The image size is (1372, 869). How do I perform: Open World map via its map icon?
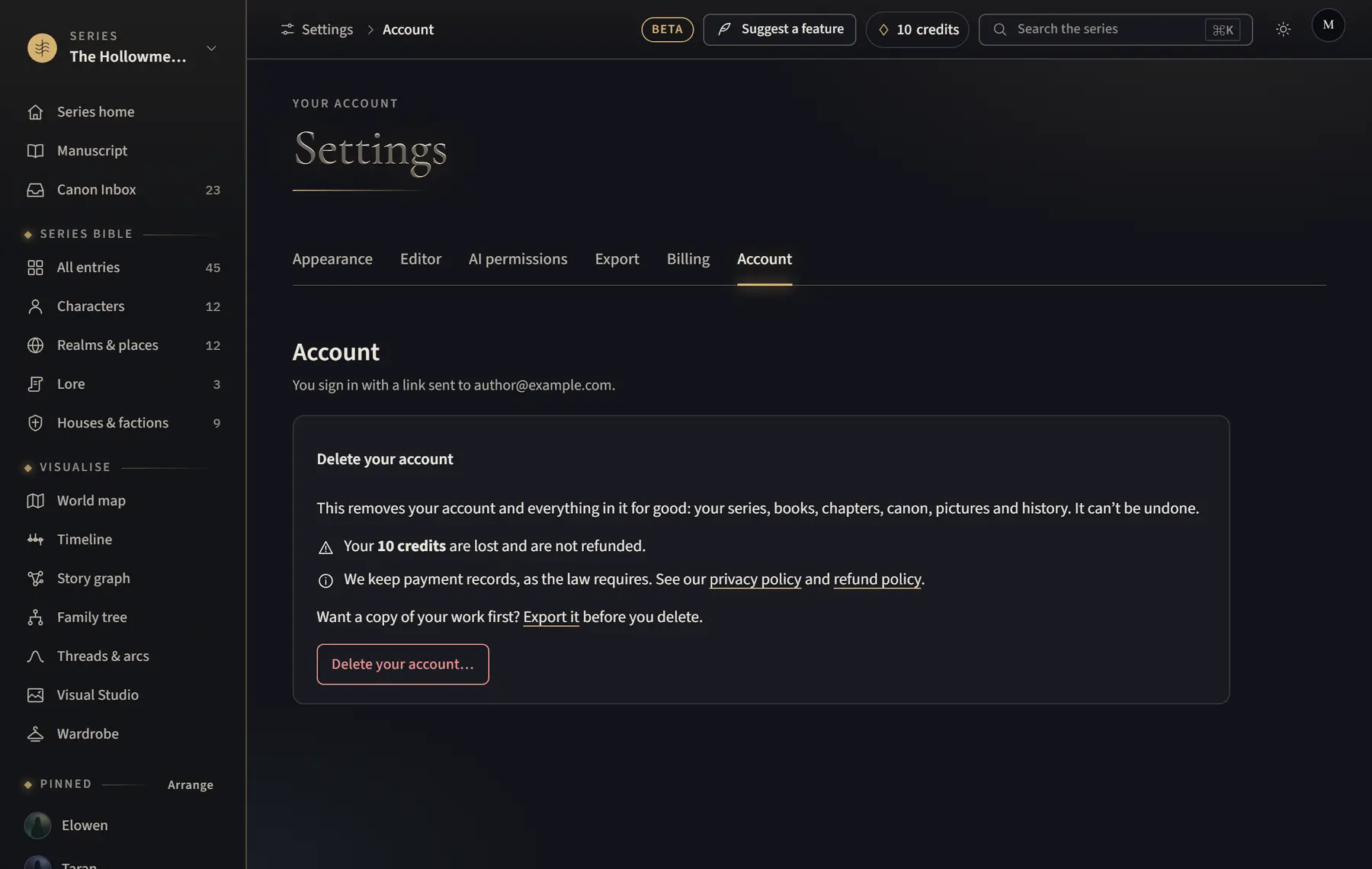click(x=35, y=501)
